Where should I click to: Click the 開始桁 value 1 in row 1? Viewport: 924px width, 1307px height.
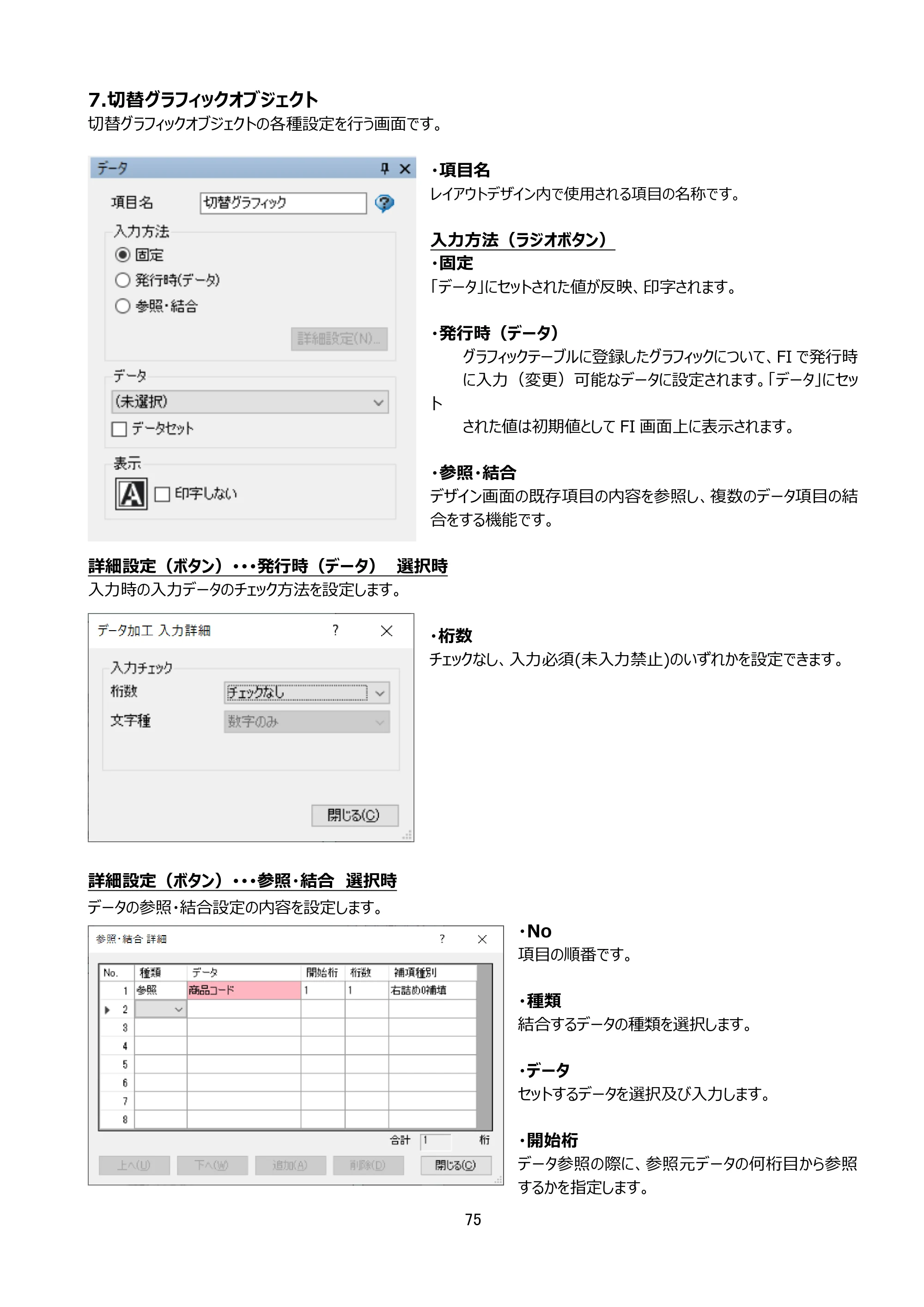point(323,990)
